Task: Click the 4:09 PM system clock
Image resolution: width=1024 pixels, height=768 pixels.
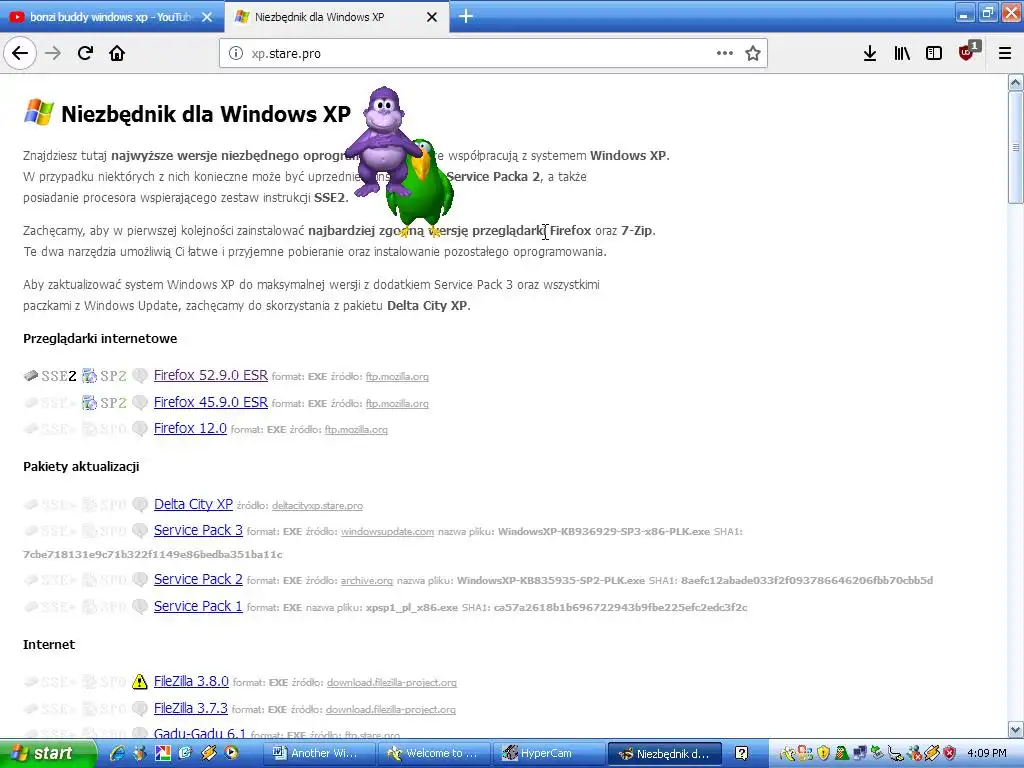Action: coord(987,754)
